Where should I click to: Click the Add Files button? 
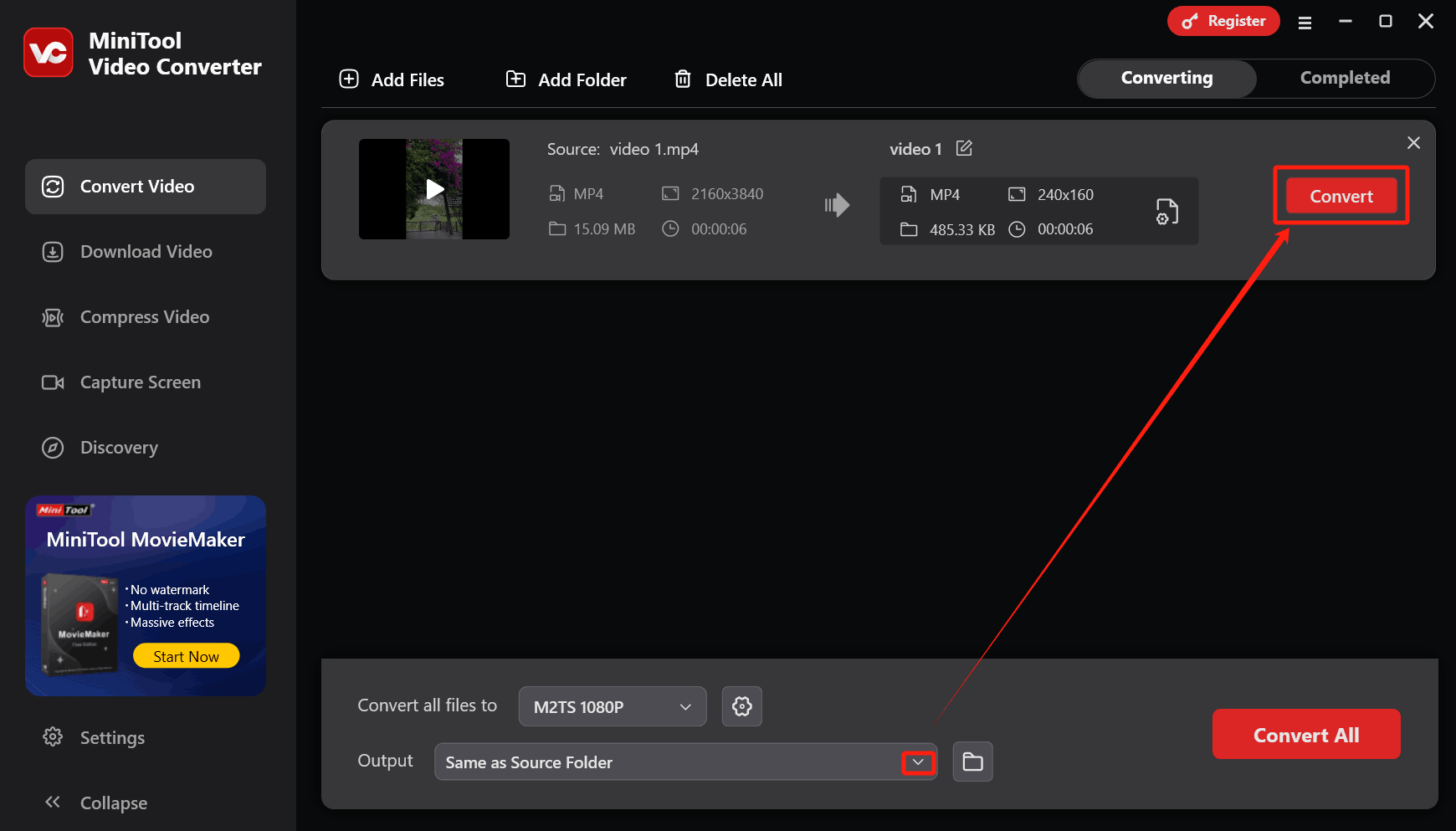coord(392,80)
